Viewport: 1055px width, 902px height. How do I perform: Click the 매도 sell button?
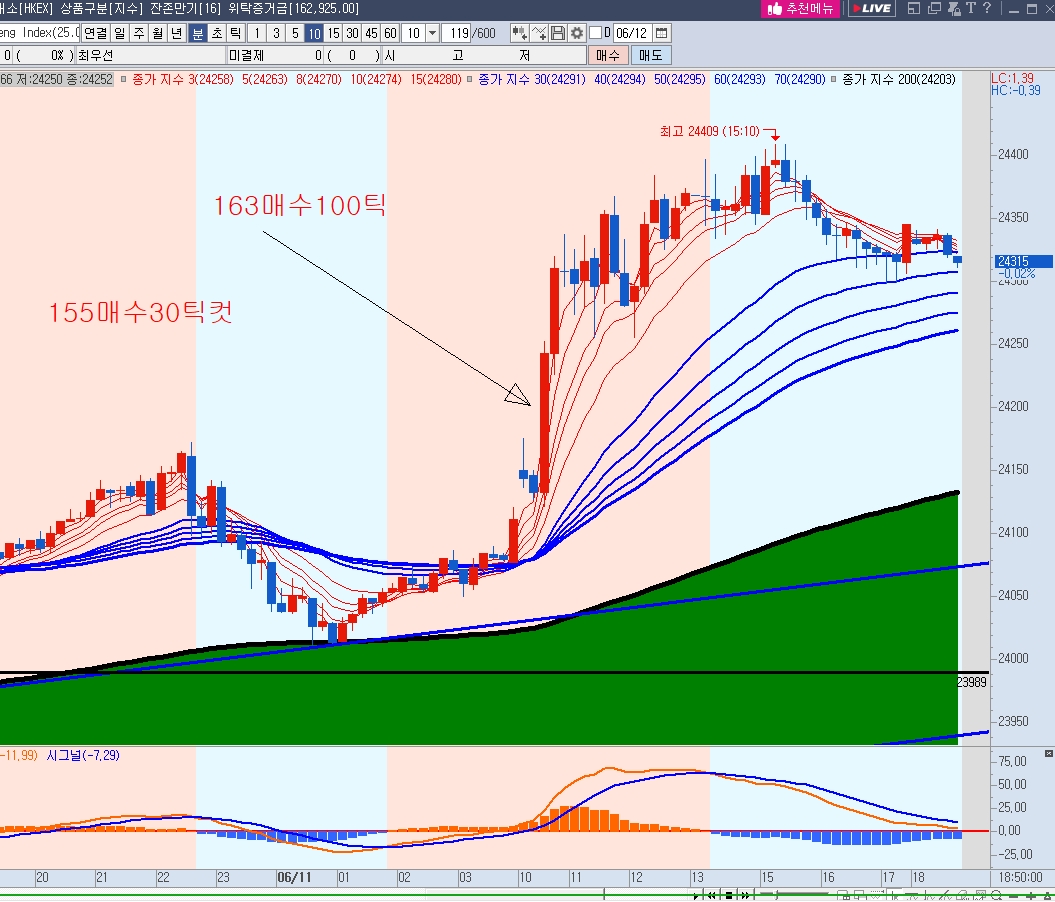tap(651, 55)
